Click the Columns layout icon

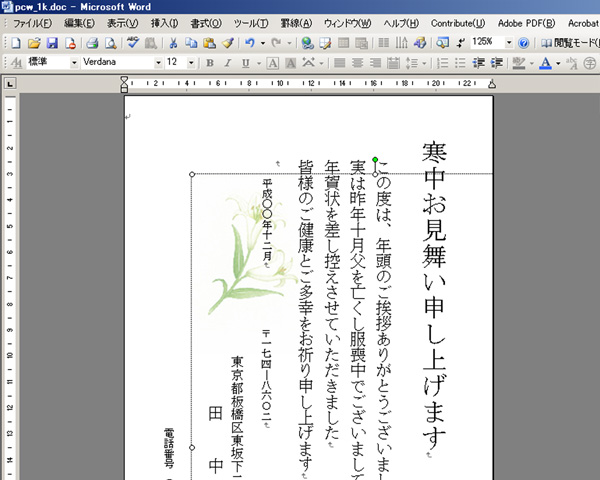383,42
